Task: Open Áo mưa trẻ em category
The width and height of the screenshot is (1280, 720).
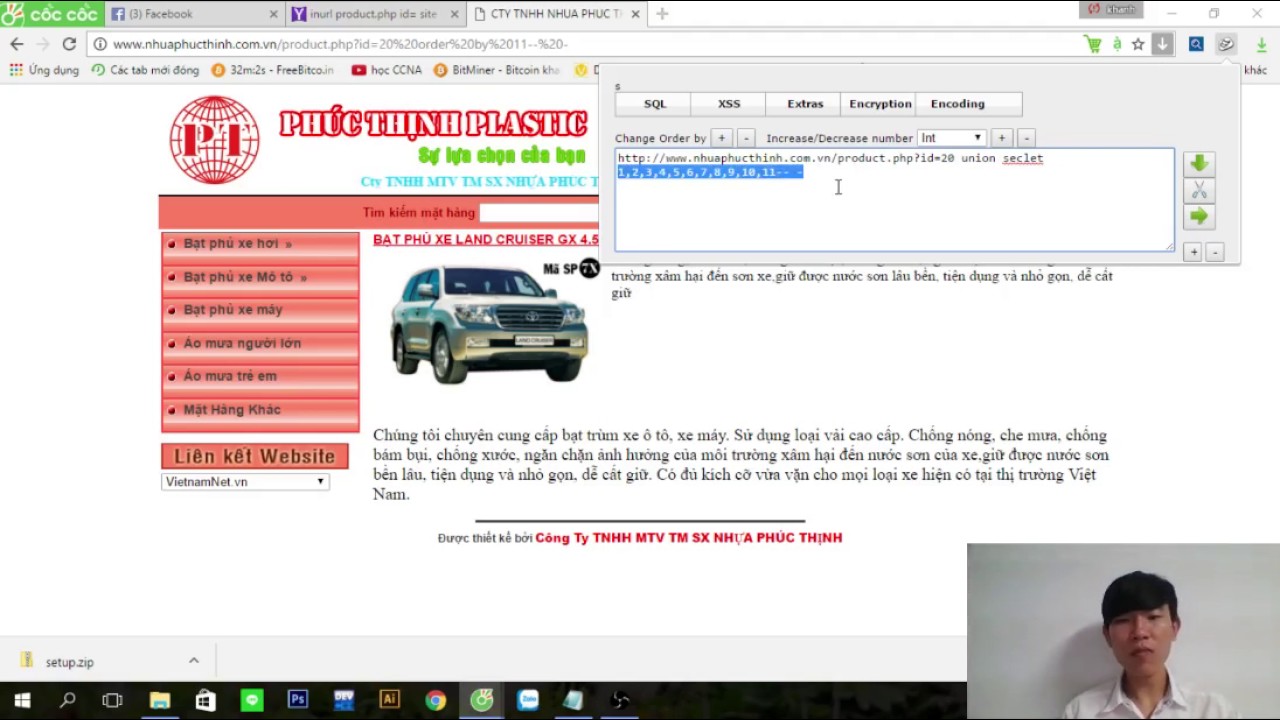Action: click(x=260, y=376)
